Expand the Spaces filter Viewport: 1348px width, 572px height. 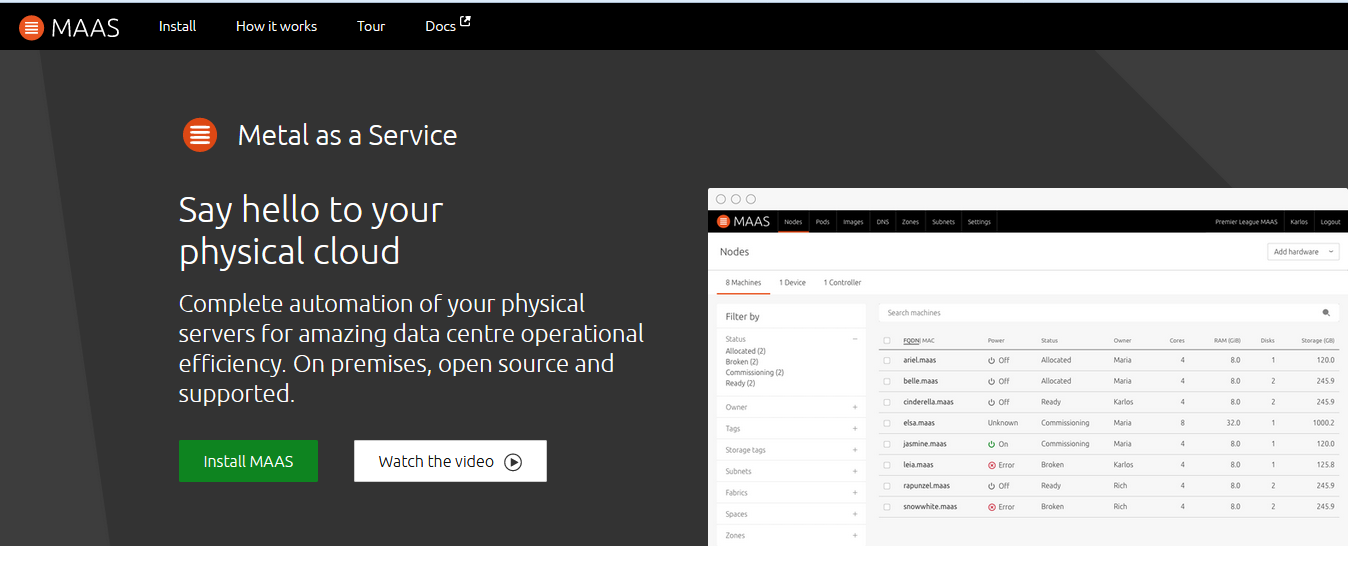(855, 514)
